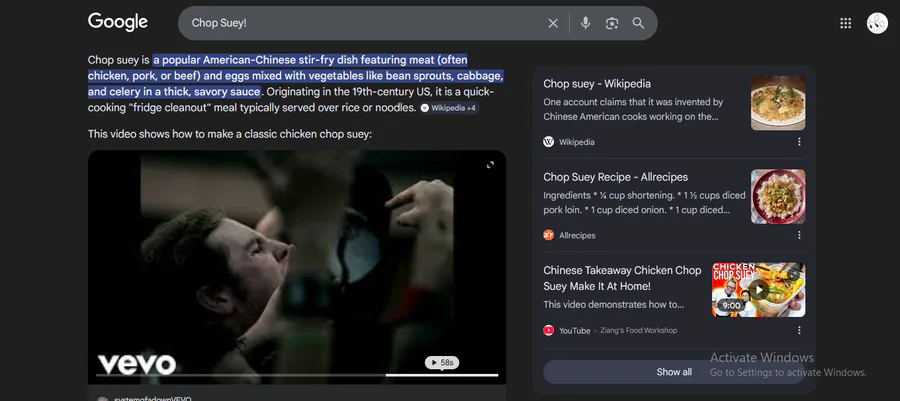Click the Allrecipes chop suey bowl thumbnail

click(x=778, y=196)
